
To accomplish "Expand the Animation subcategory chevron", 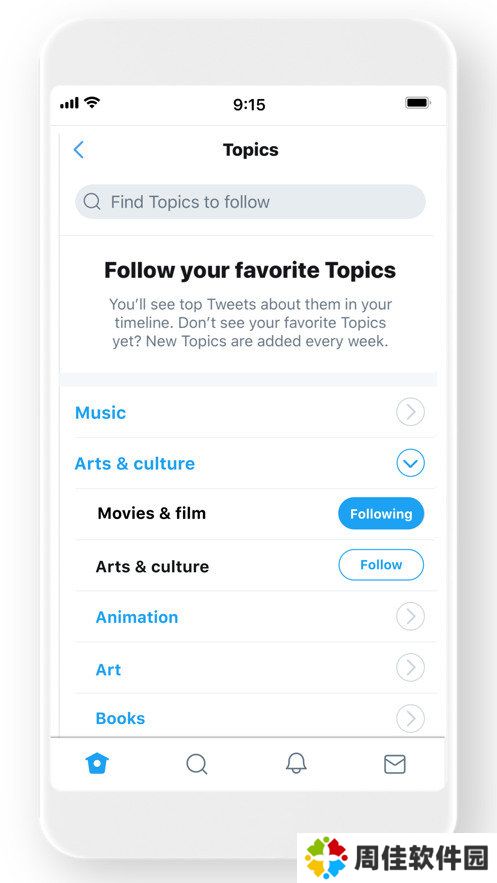I will click(x=410, y=617).
